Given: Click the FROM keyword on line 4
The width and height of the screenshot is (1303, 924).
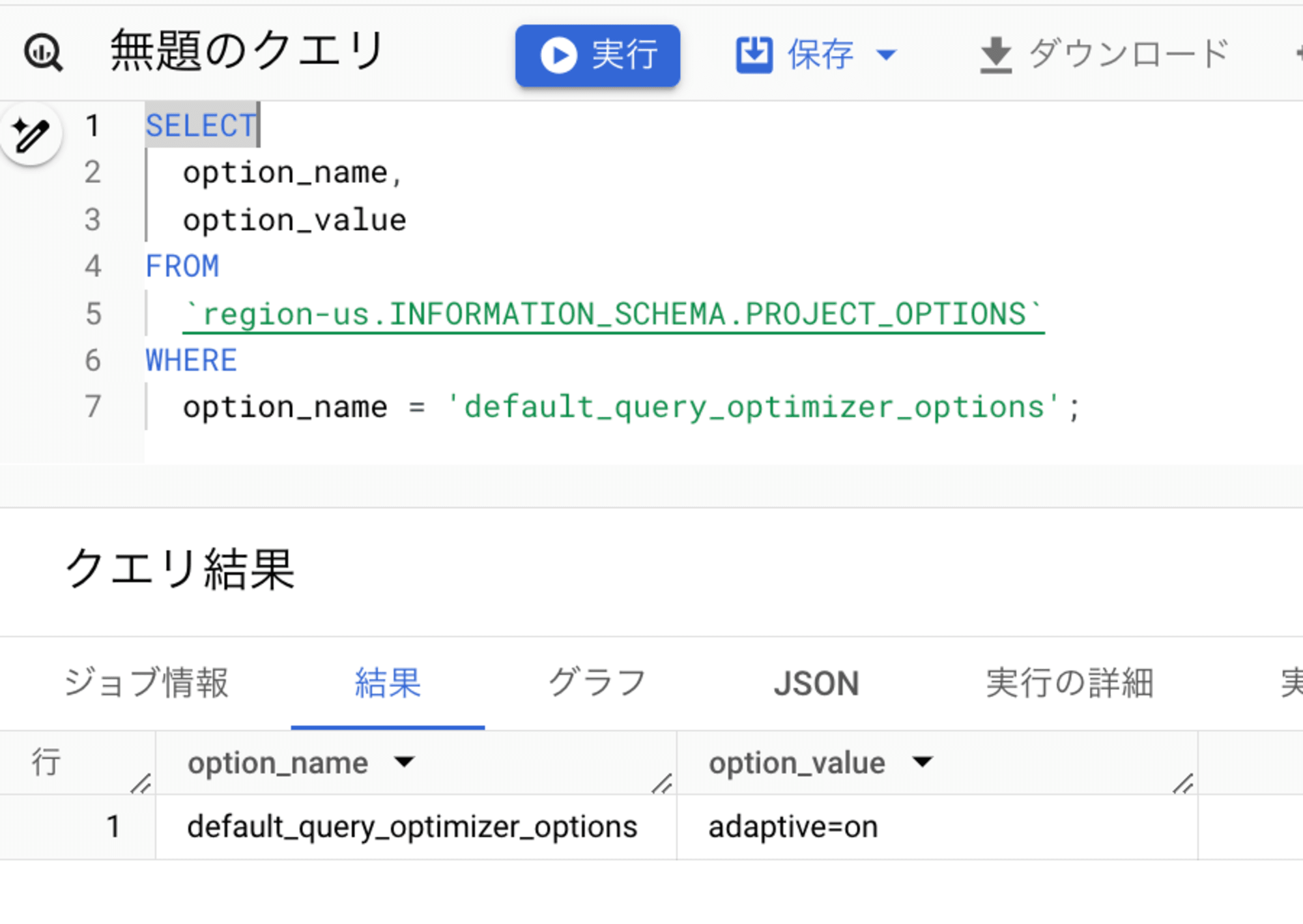Looking at the screenshot, I should click(182, 267).
